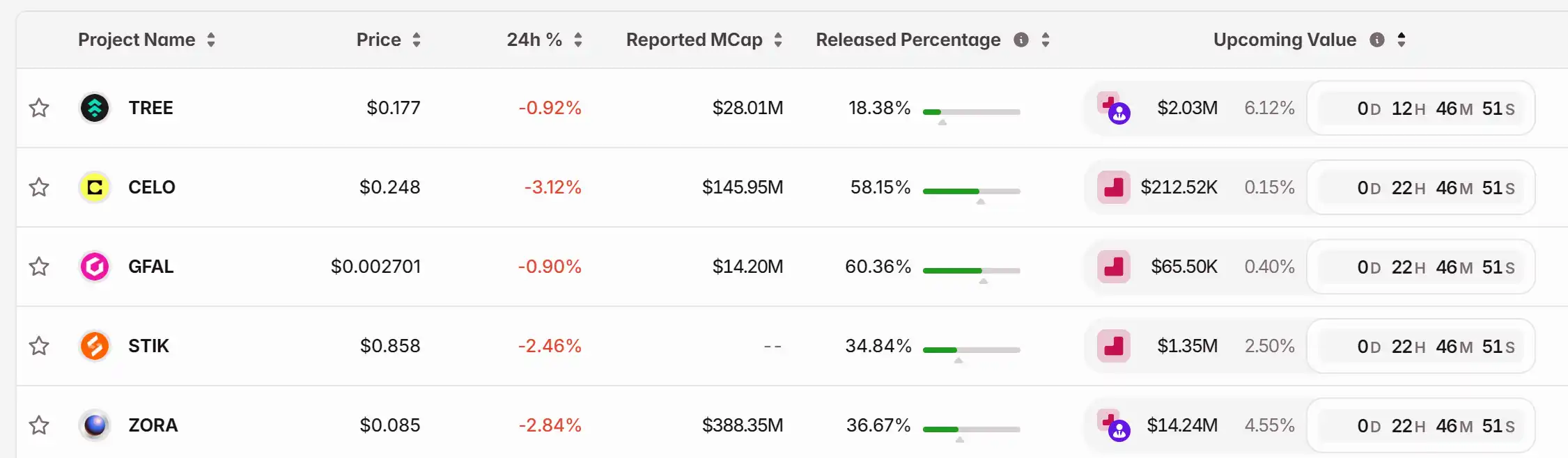
Task: Open the Released Percentage info tooltip
Action: coord(1020,40)
